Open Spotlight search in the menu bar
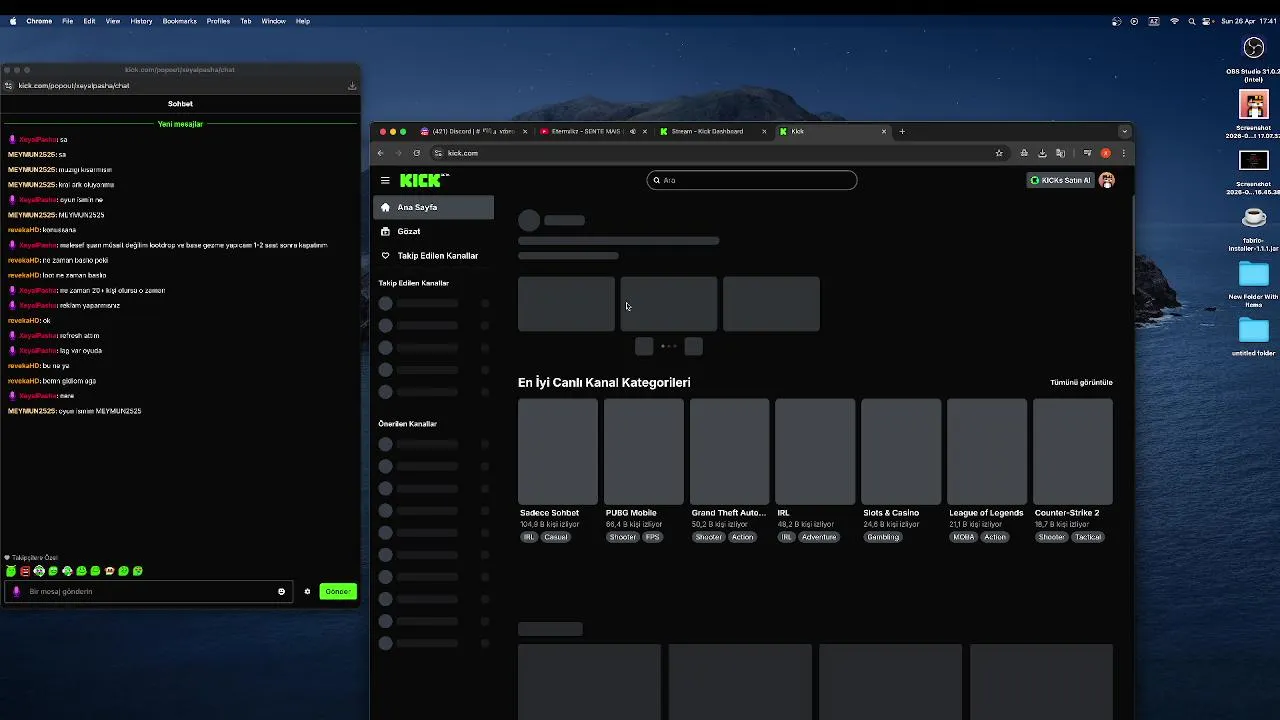Viewport: 1280px width, 720px height. click(x=1193, y=21)
